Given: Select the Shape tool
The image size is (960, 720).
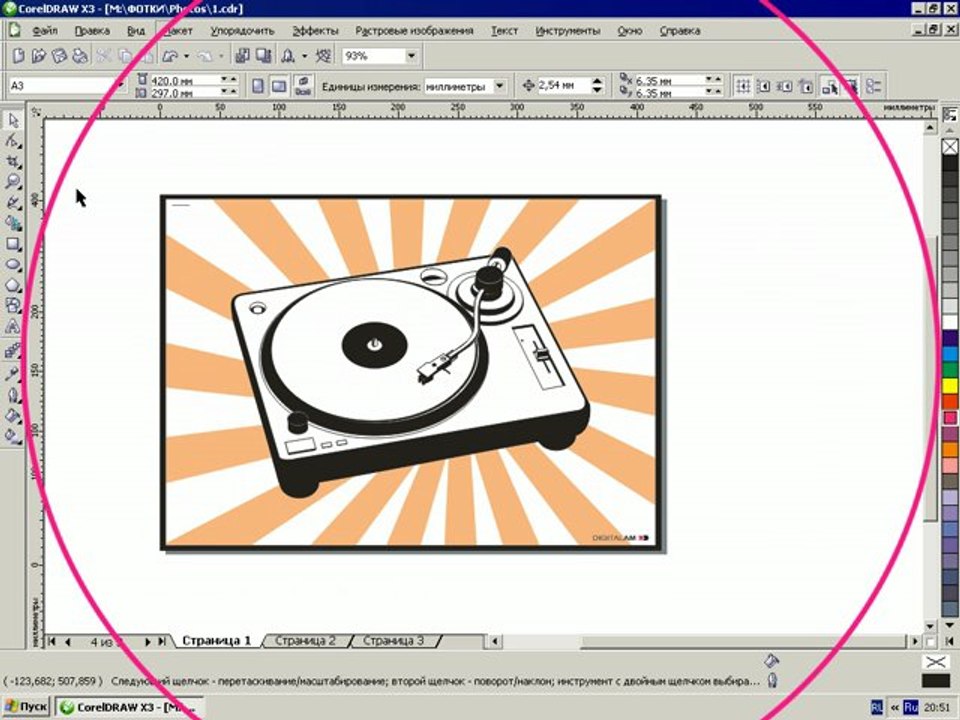Looking at the screenshot, I should [13, 141].
